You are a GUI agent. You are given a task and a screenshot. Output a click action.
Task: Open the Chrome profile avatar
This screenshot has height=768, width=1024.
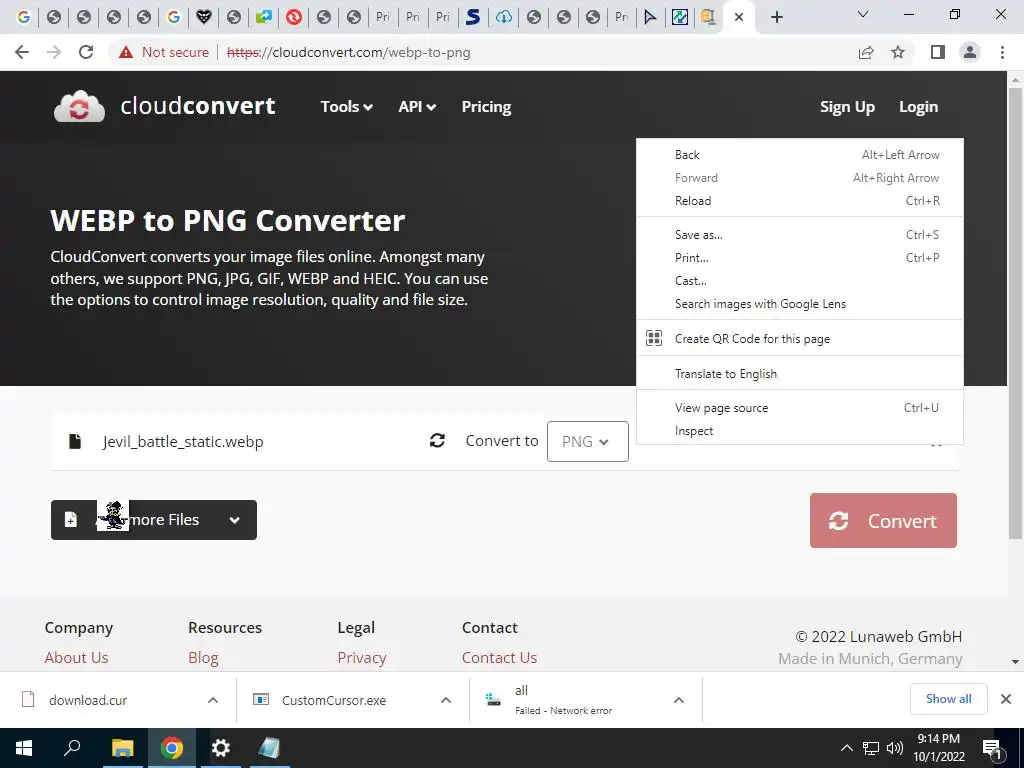click(x=970, y=52)
